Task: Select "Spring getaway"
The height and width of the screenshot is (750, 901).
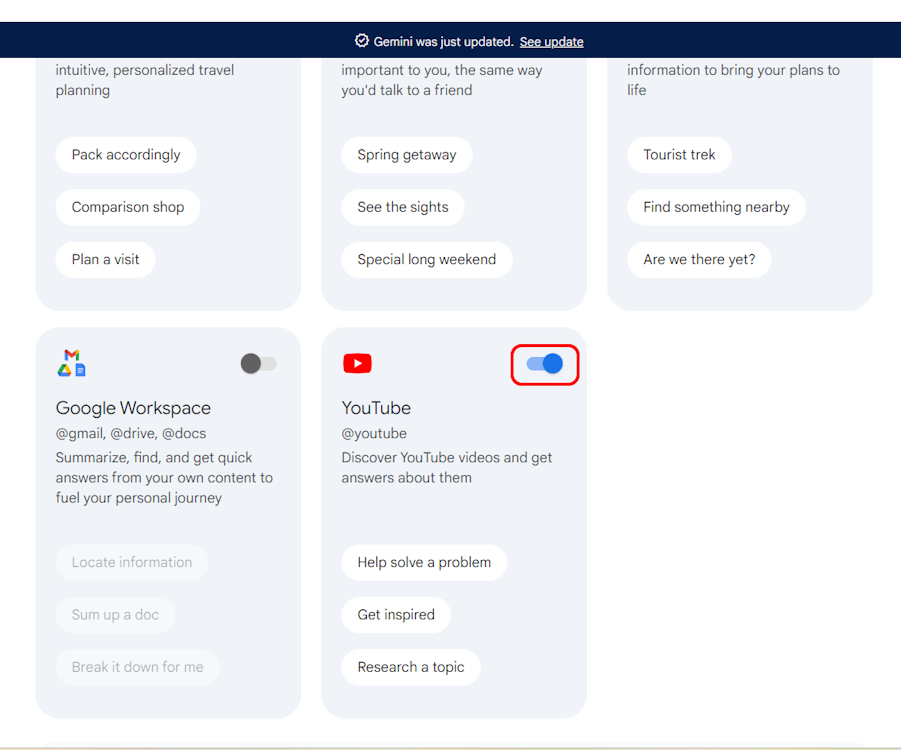Action: pos(406,155)
